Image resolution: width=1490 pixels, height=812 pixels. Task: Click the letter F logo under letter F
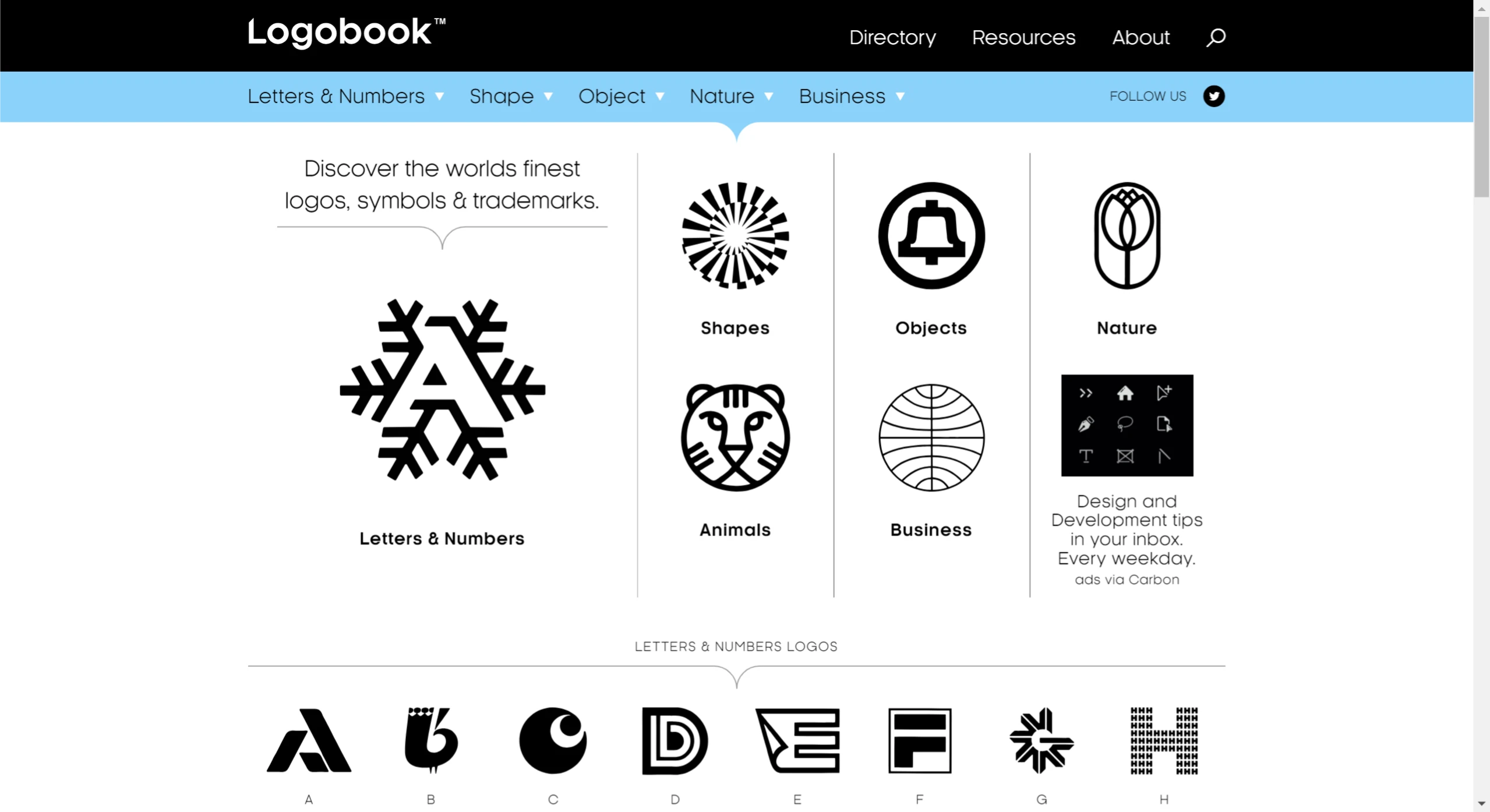pos(919,741)
